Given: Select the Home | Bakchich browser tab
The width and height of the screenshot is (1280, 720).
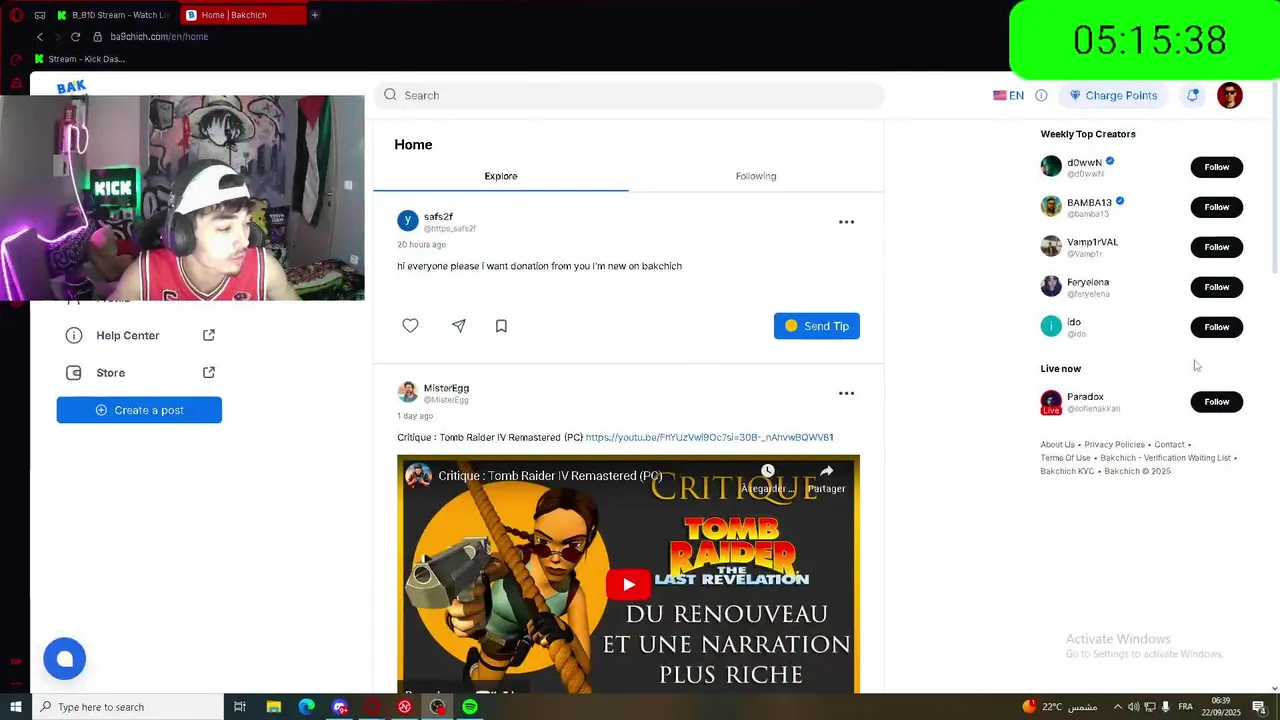Looking at the screenshot, I should pos(243,15).
